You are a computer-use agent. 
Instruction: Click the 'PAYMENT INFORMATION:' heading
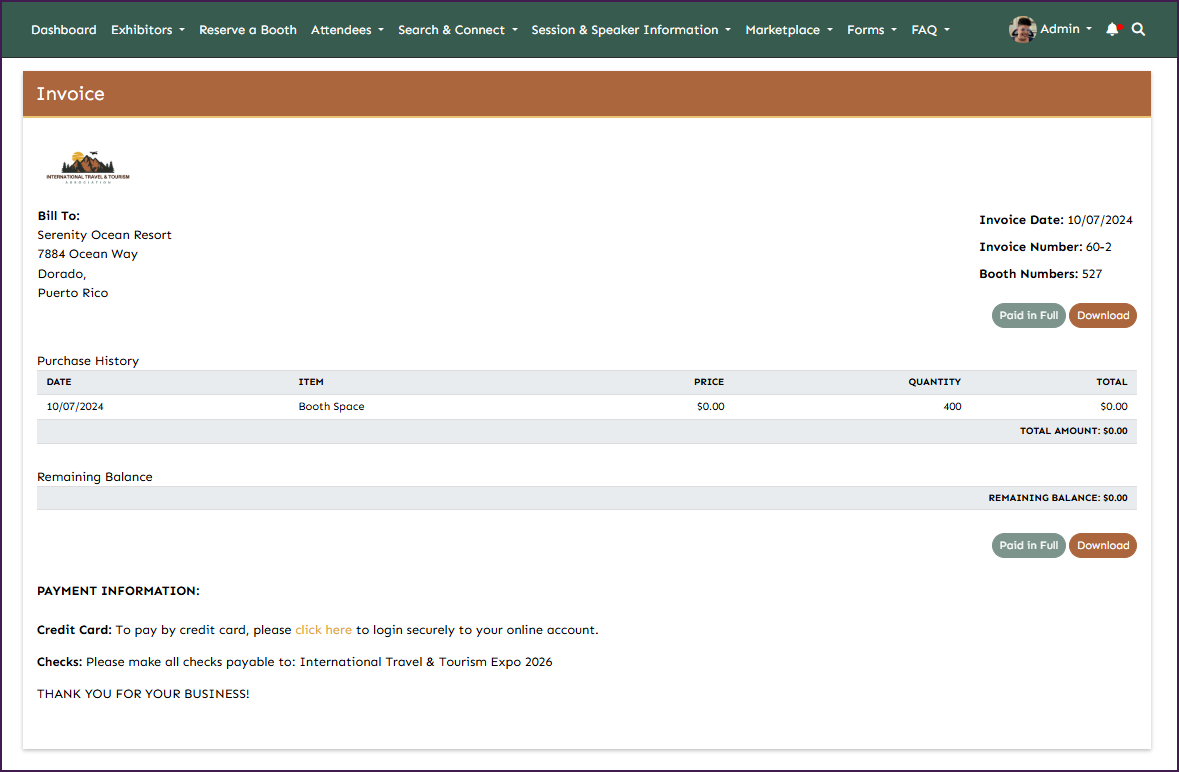[x=118, y=591]
